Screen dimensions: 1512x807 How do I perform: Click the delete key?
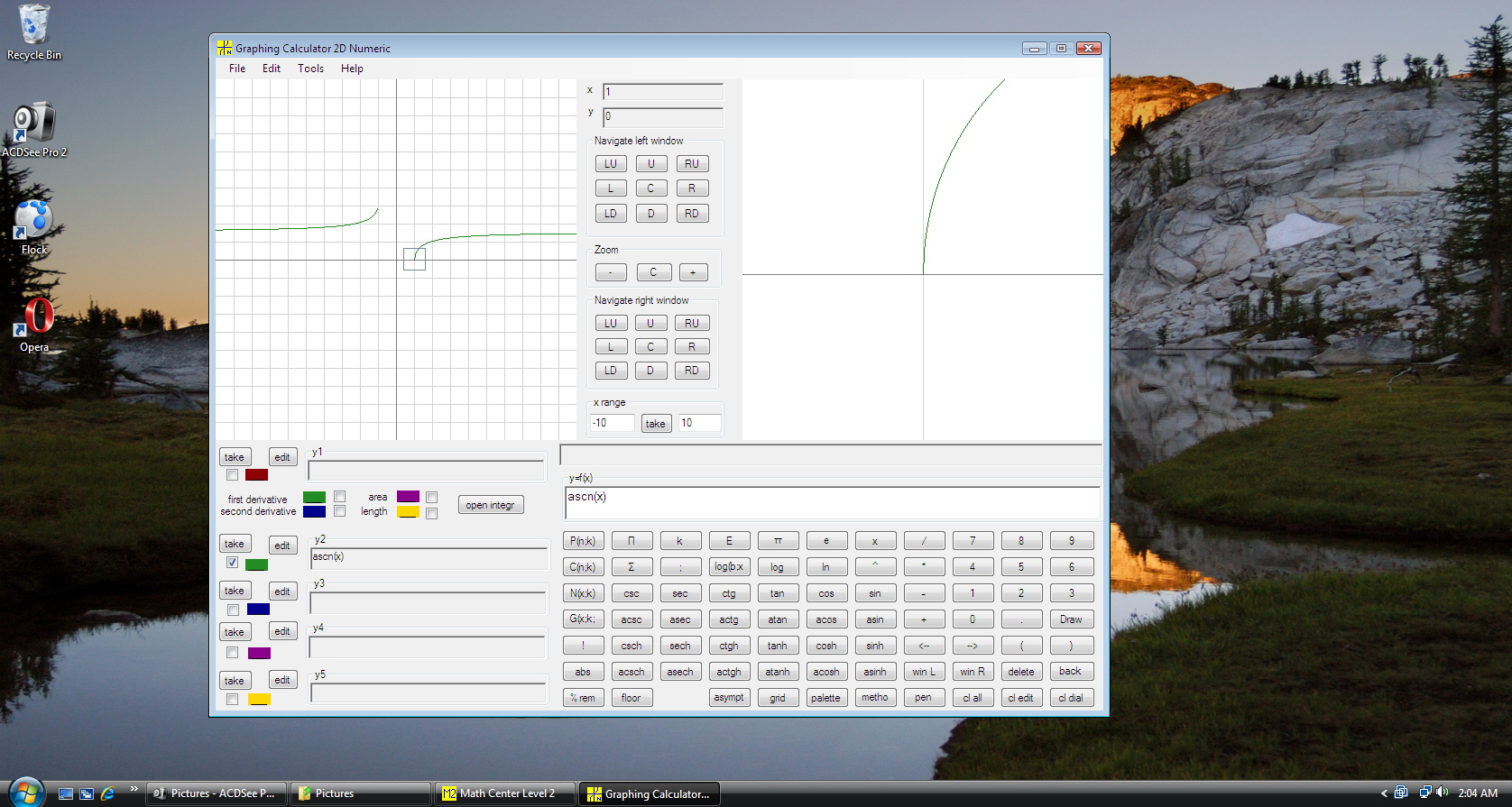(1021, 672)
